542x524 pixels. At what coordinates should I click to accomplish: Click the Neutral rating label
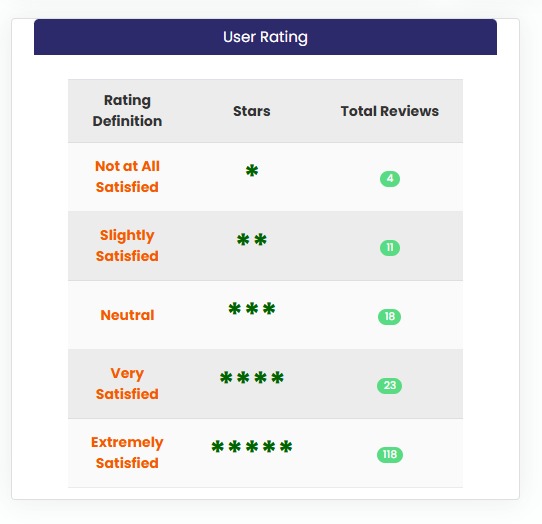(127, 315)
